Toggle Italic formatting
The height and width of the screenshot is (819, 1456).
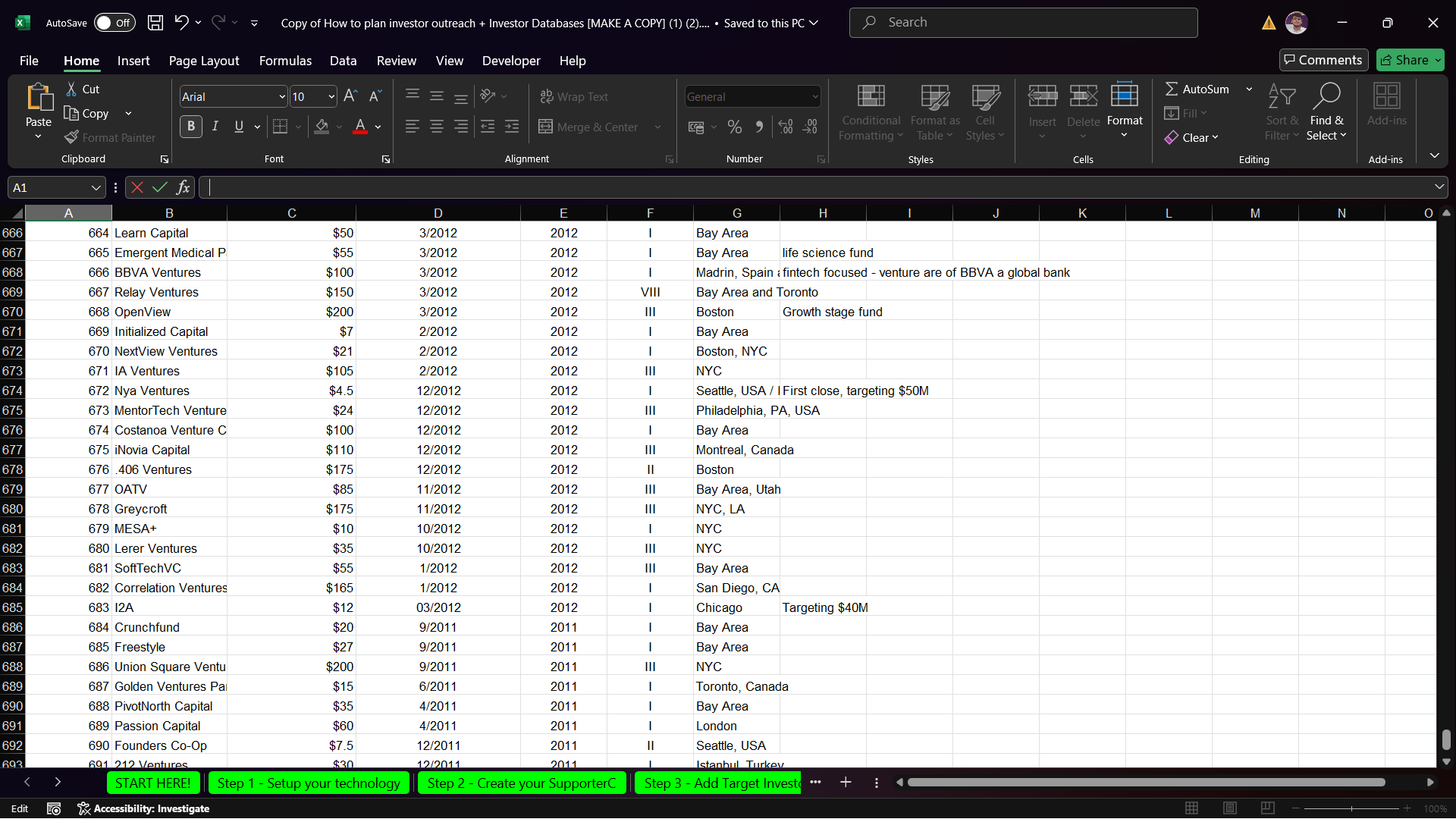pos(215,127)
